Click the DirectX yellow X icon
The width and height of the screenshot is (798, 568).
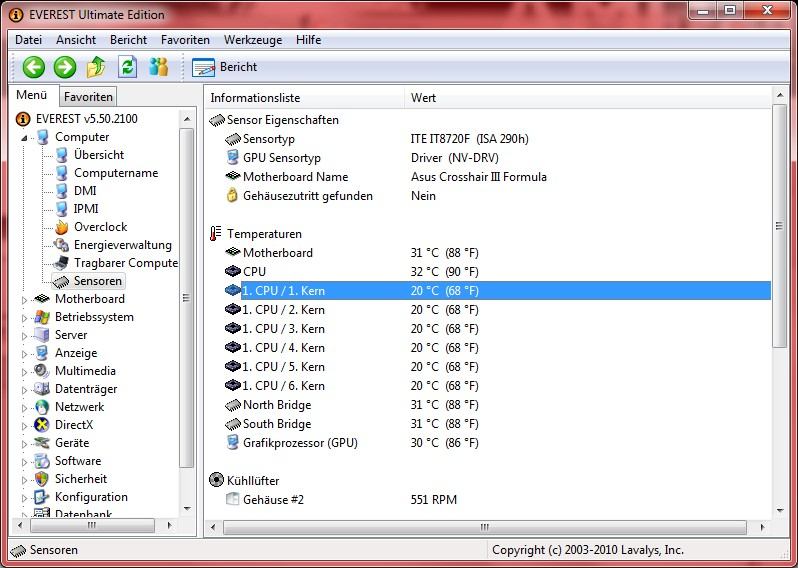coord(42,425)
